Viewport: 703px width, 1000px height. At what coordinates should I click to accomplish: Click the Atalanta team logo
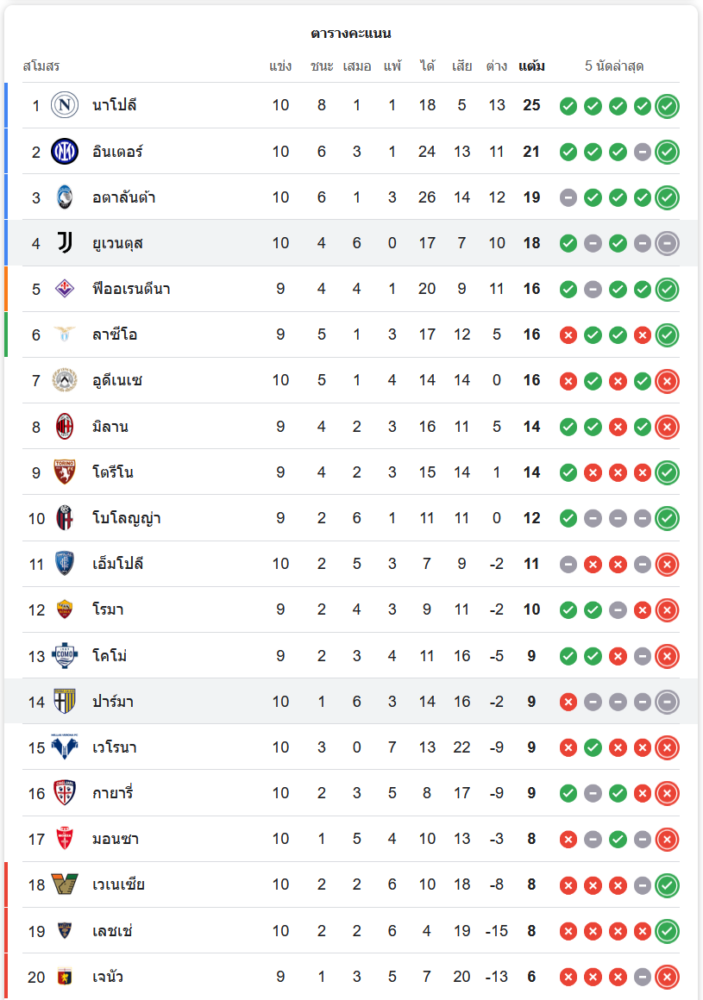65,197
